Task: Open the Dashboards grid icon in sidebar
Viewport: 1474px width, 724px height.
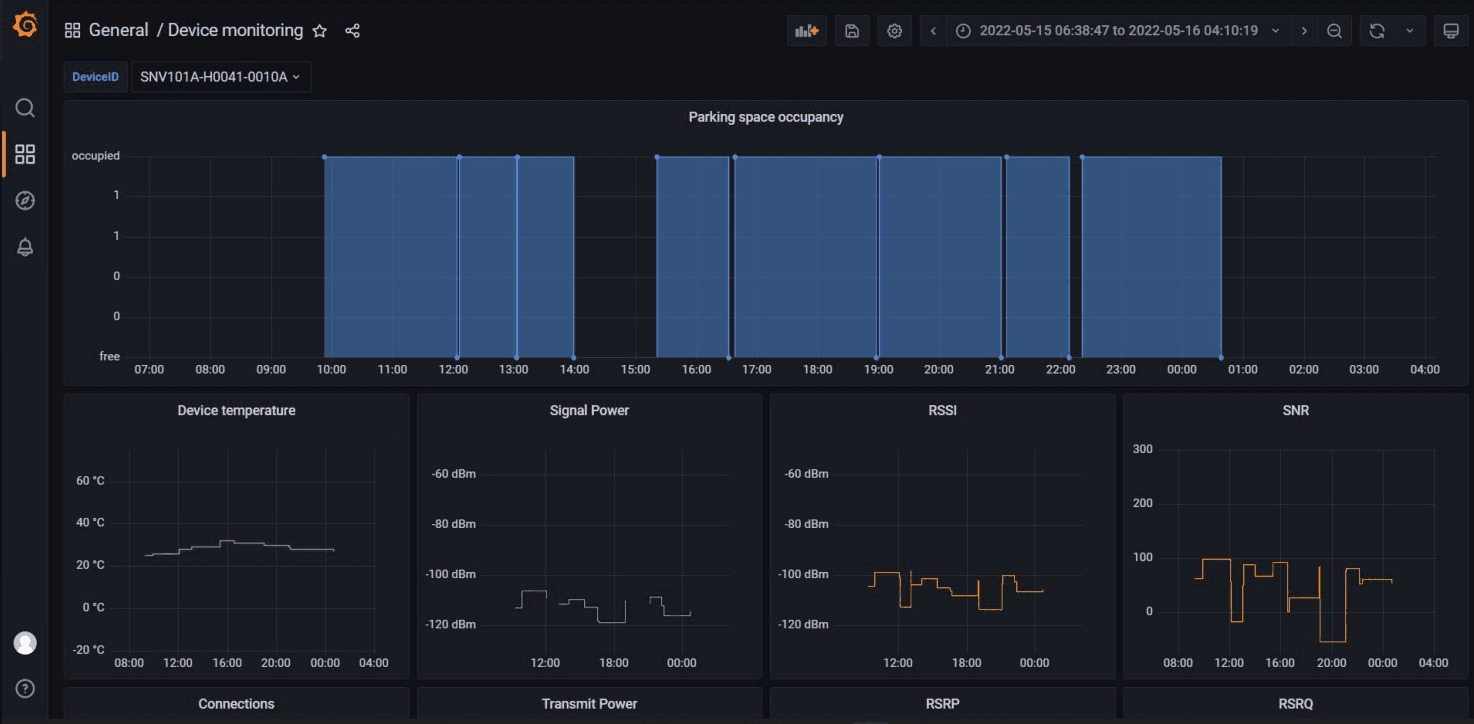Action: coord(25,154)
